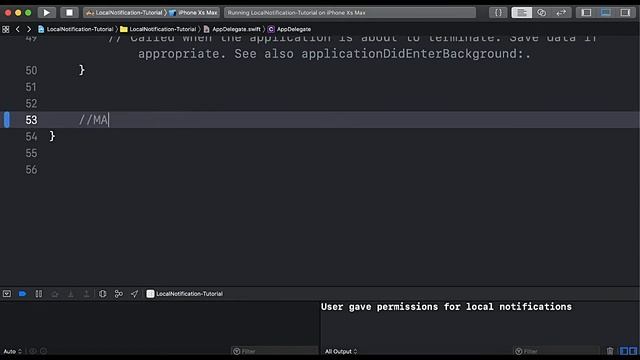Run the app with the Play button

click(x=47, y=13)
